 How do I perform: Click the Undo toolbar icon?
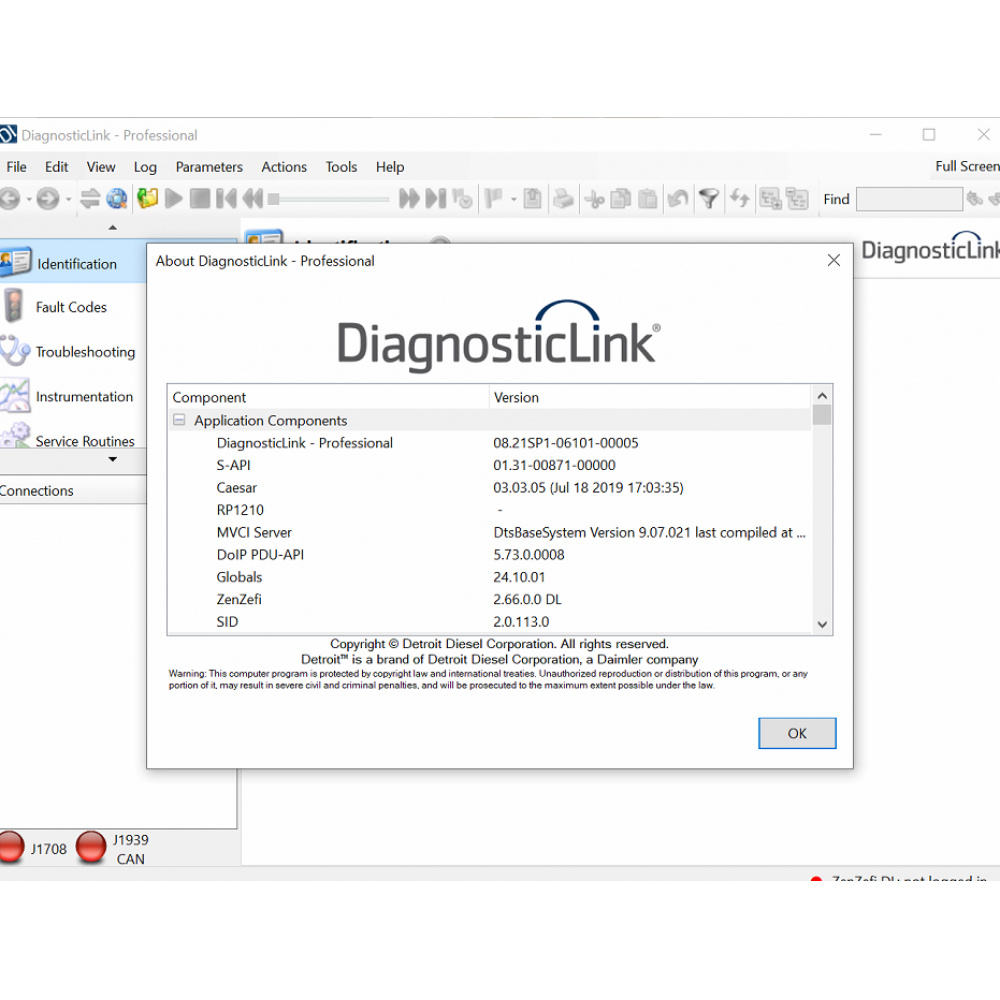click(678, 200)
